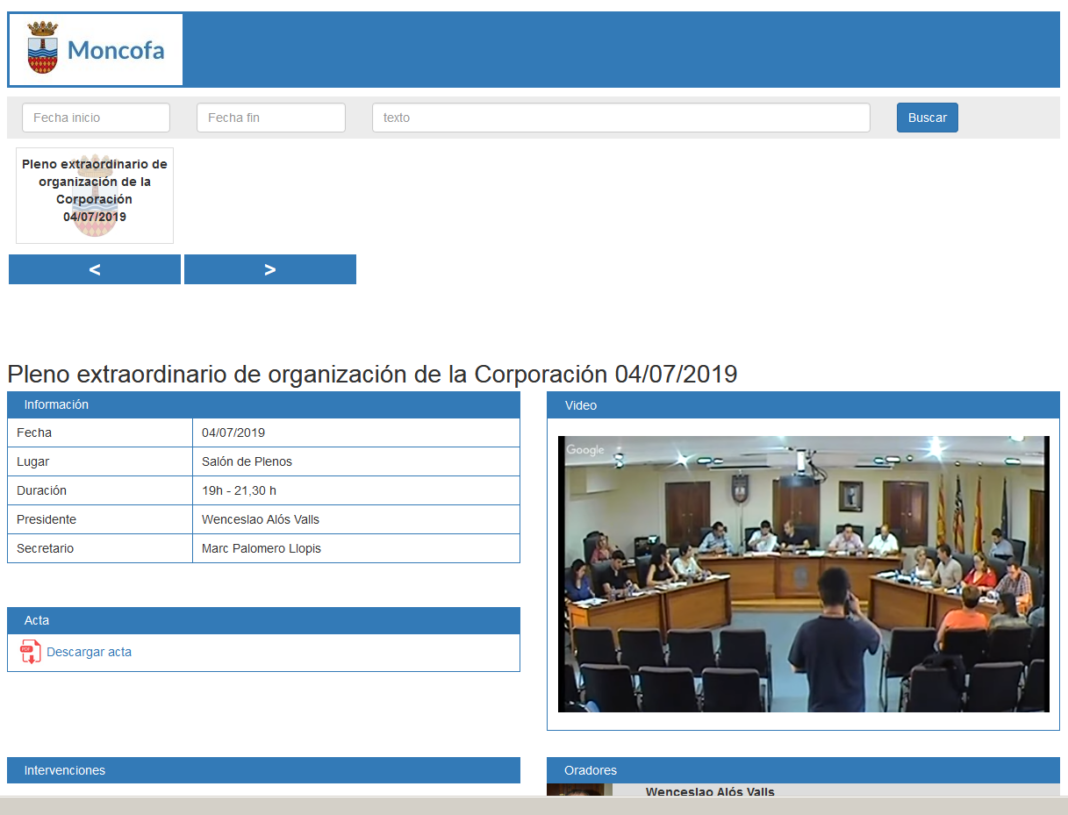The height and width of the screenshot is (815, 1068).
Task: Go to previous session with left arrow
Action: click(95, 269)
